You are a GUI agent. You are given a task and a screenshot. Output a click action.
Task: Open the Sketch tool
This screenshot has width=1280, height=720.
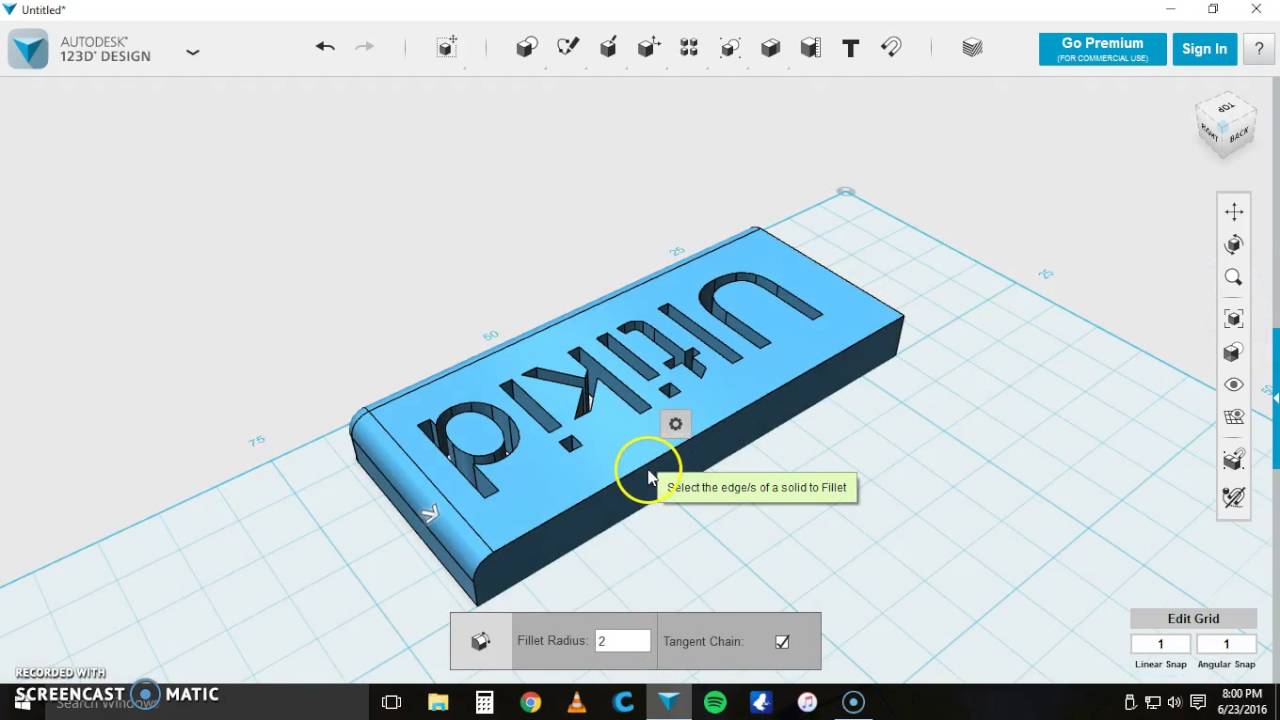pos(568,47)
